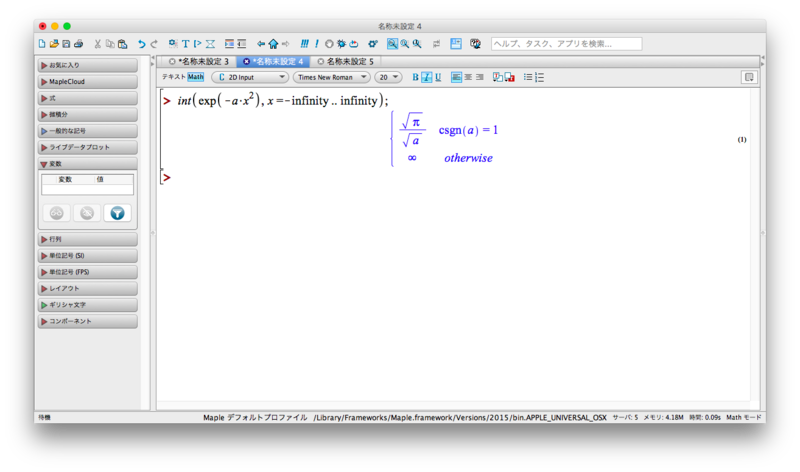
Task: Print the worksheet using the printer icon
Action: pos(79,44)
